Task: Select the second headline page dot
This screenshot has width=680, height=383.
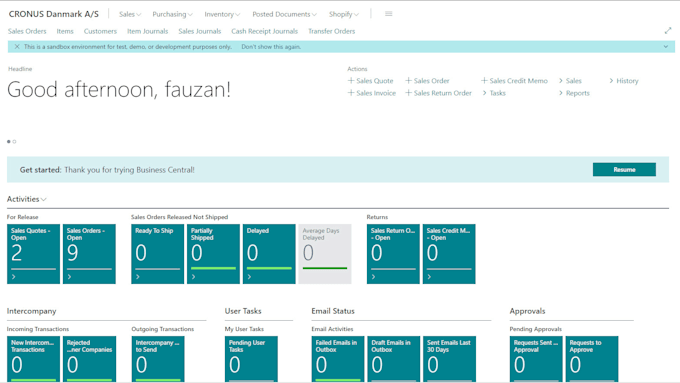Action: [x=14, y=141]
